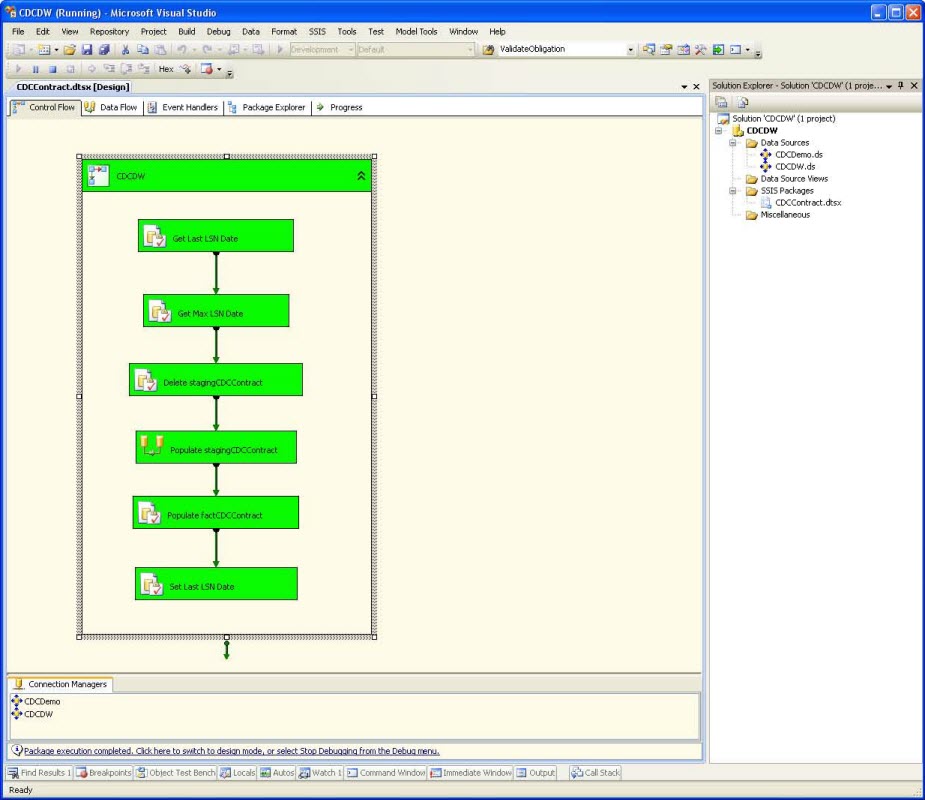
Task: Collapse the CDCDW project node
Action: [x=719, y=131]
